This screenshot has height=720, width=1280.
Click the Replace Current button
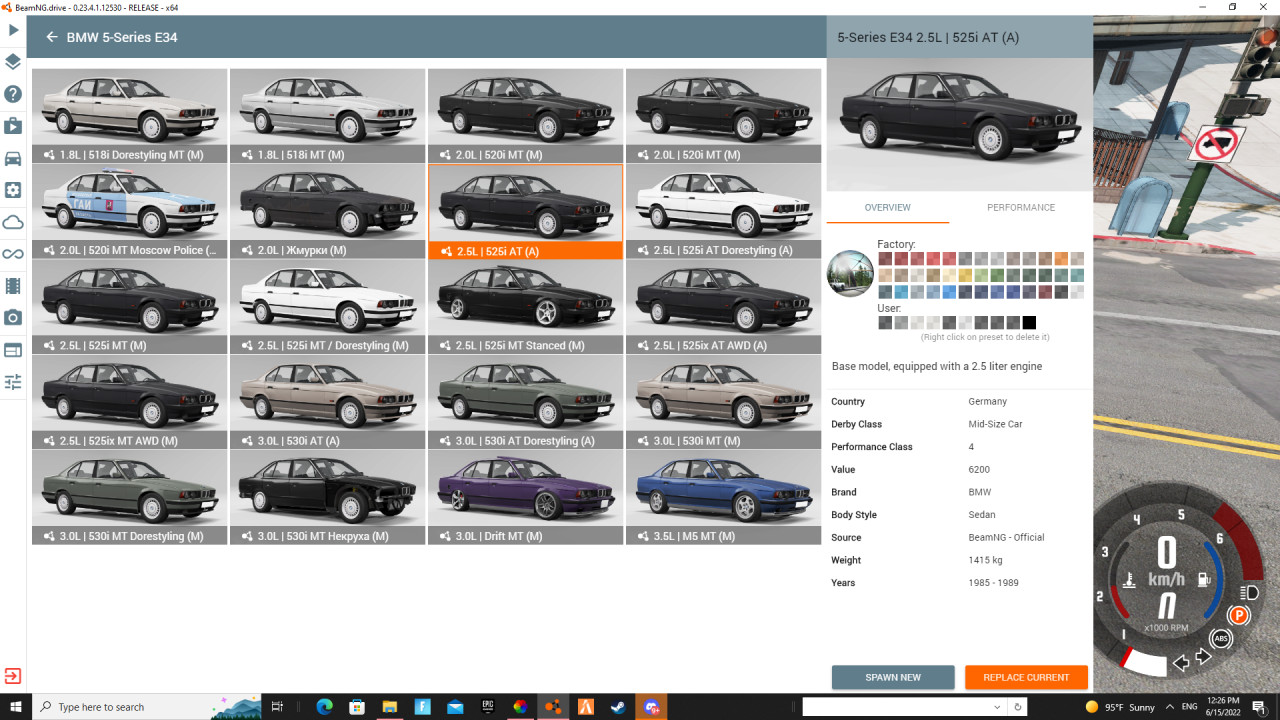click(x=1026, y=677)
